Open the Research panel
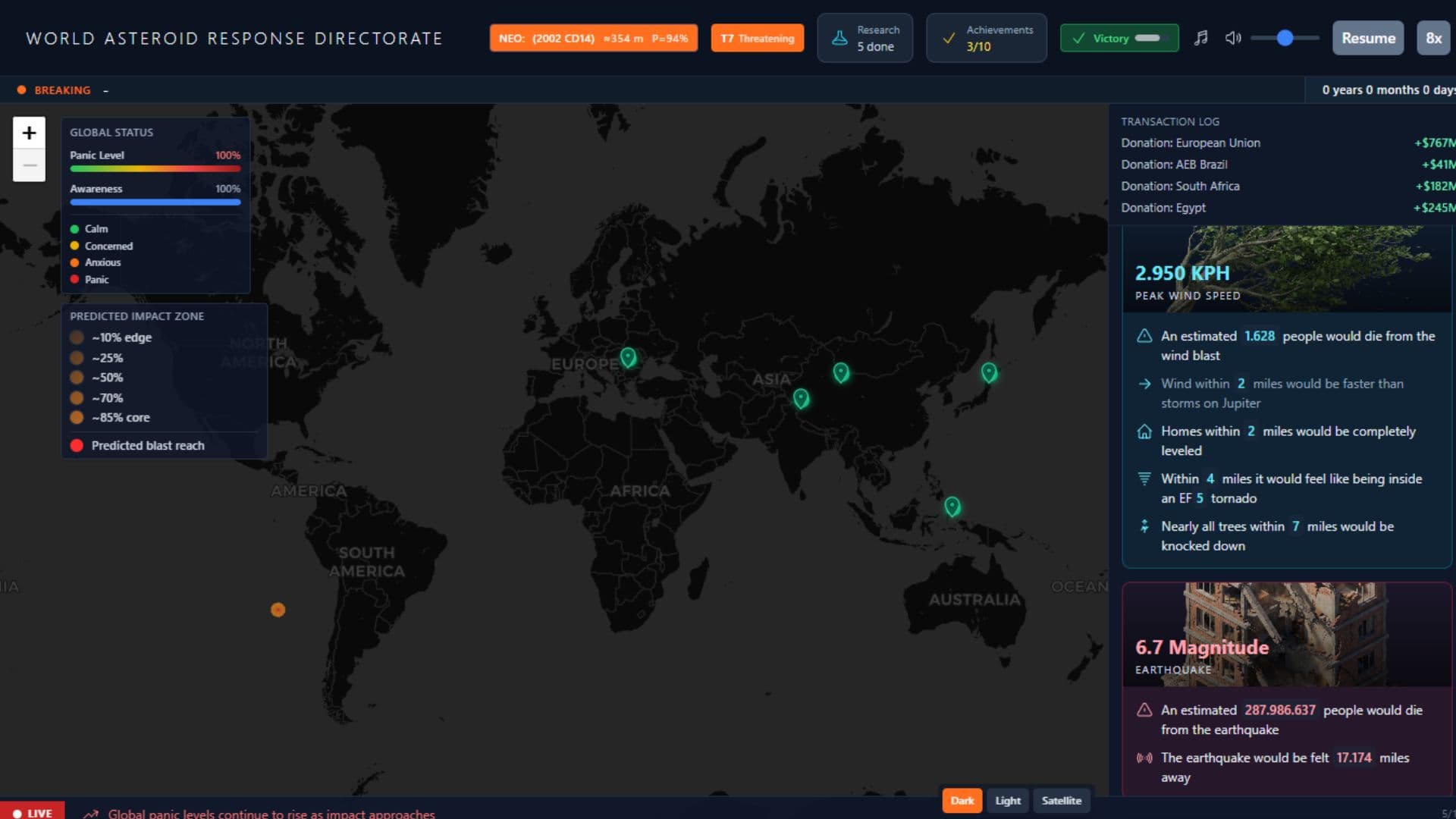Screen dimensions: 1456x819 [865, 38]
